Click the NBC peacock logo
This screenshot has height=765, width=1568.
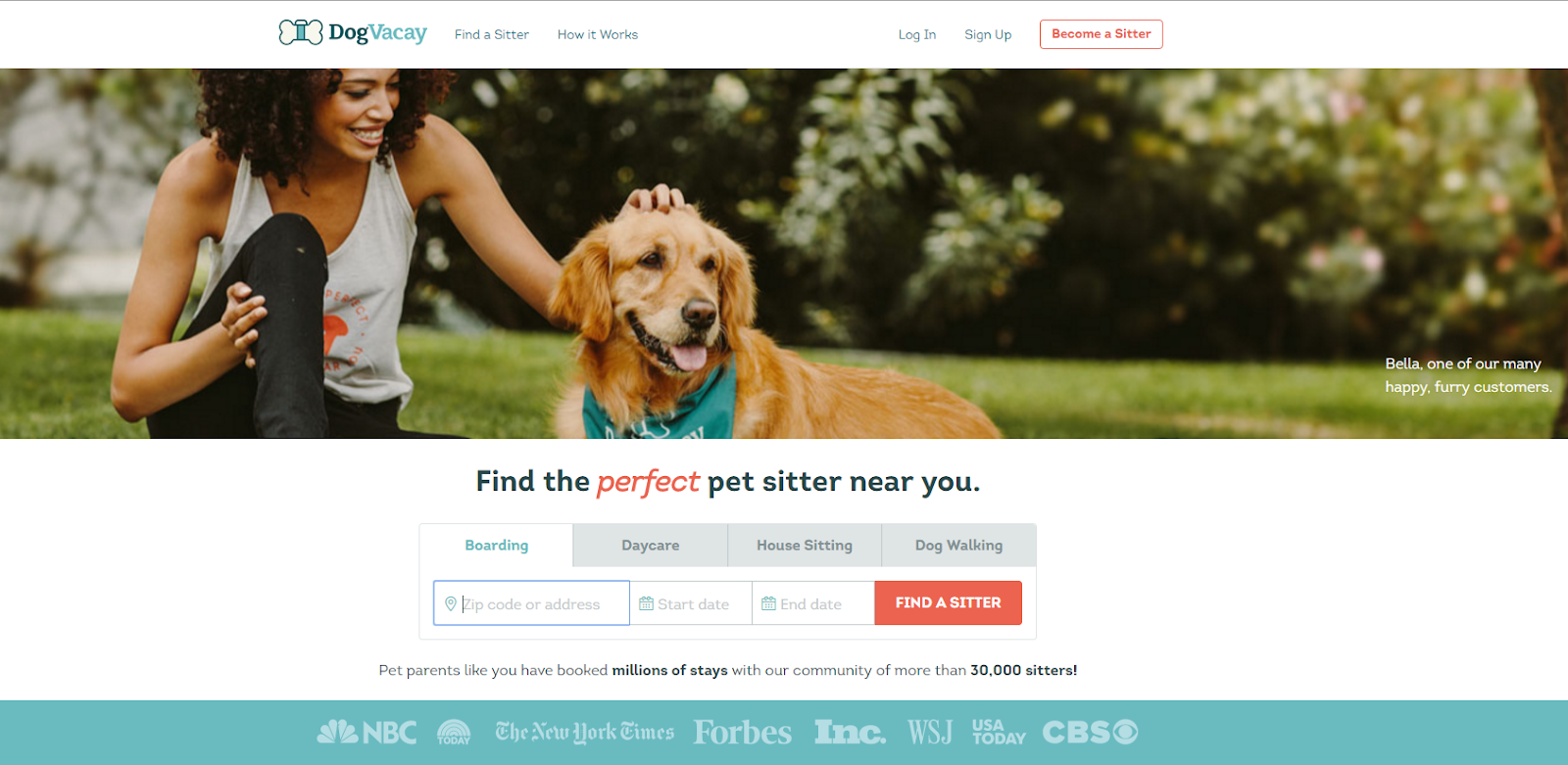coord(367,732)
